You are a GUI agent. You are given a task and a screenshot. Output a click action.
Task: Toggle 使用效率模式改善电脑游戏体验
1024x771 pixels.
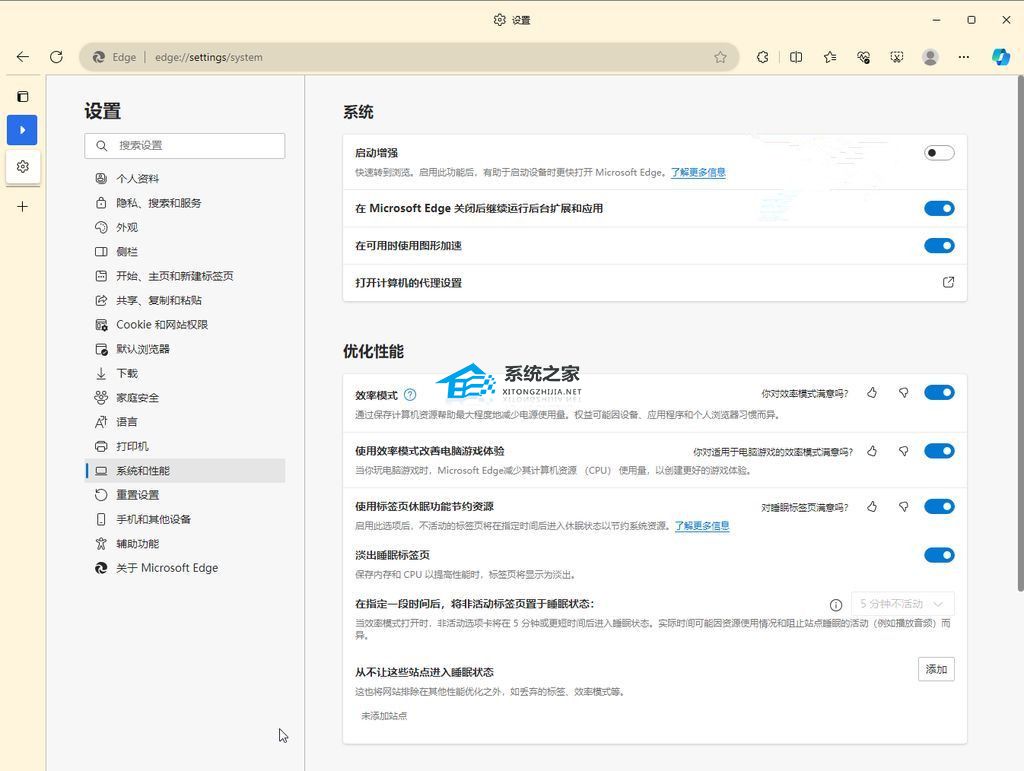939,450
